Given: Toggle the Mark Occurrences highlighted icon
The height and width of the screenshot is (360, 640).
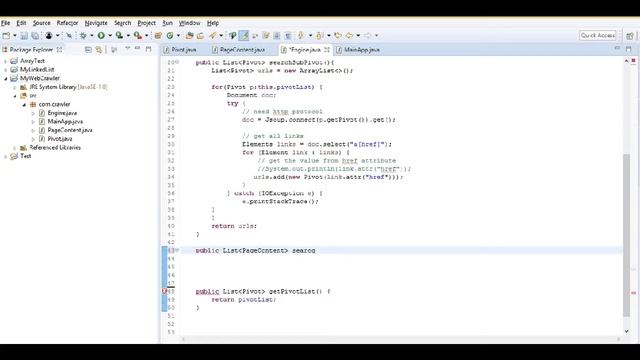Looking at the screenshot, I should coord(244,36).
